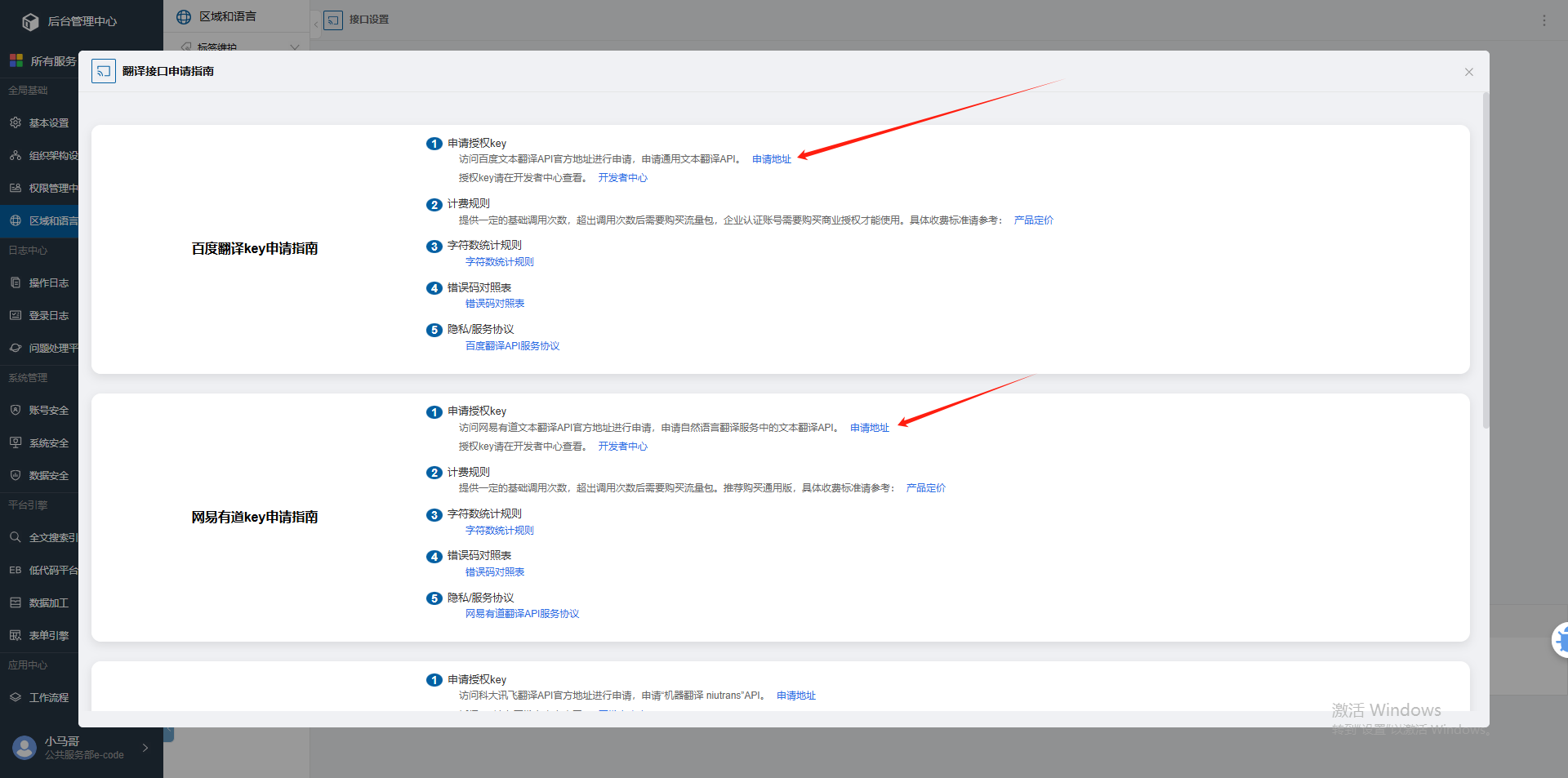Screen dimensions: 1568x778
Task: Click the 网易有道key申请指南 heading
Action: 255,518
